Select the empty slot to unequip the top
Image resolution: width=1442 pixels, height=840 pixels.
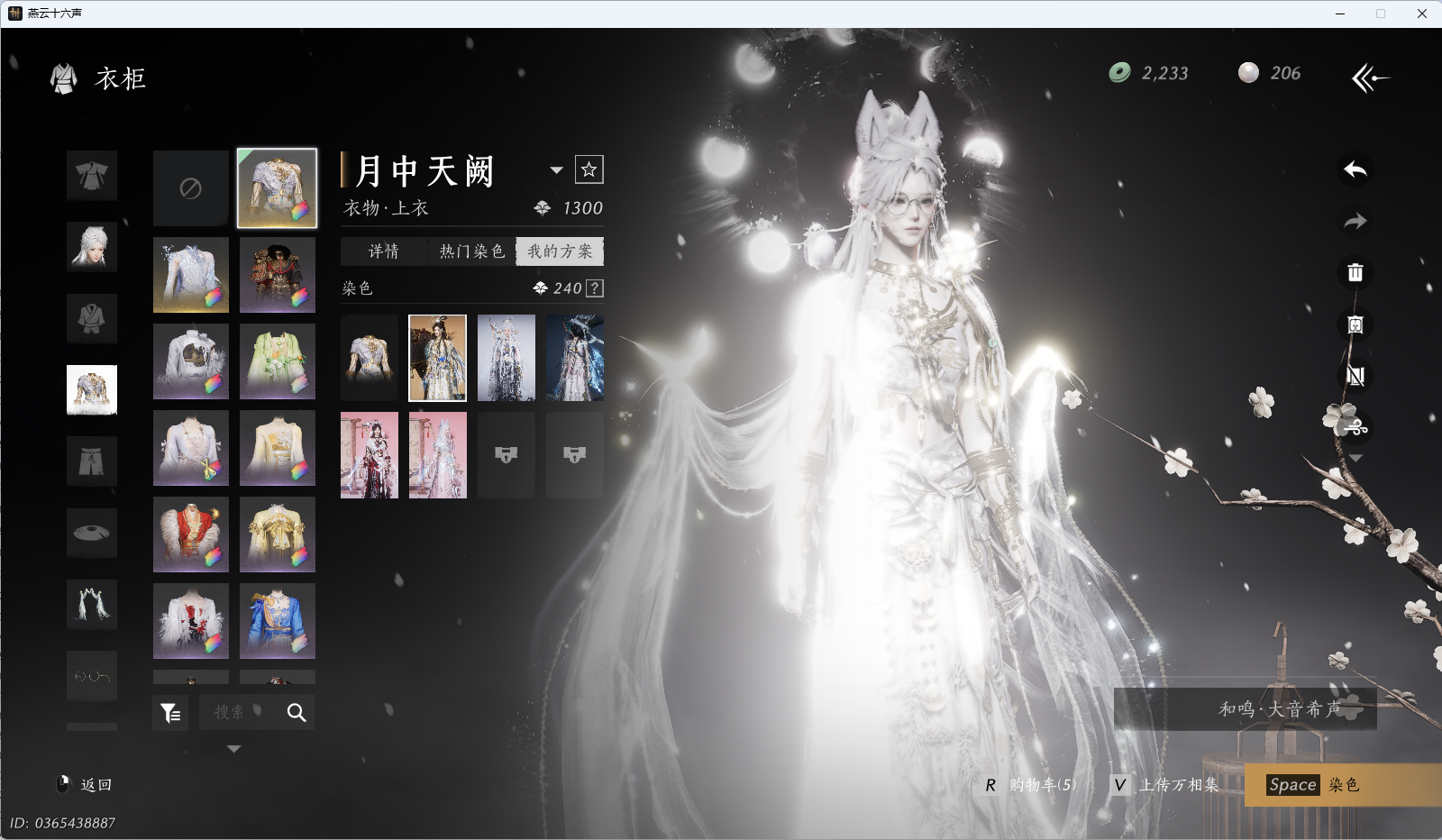click(x=190, y=188)
